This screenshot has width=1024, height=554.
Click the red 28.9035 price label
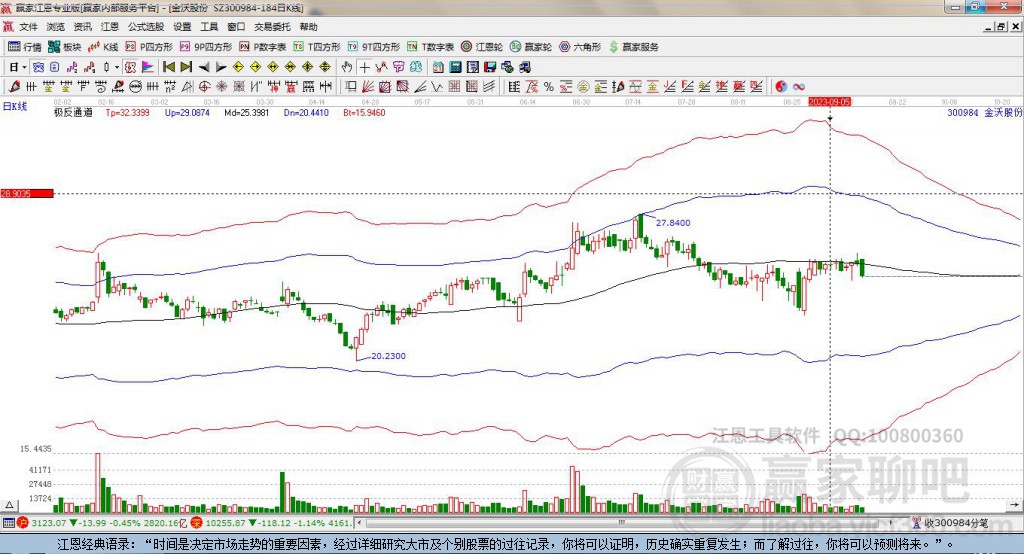click(27, 193)
